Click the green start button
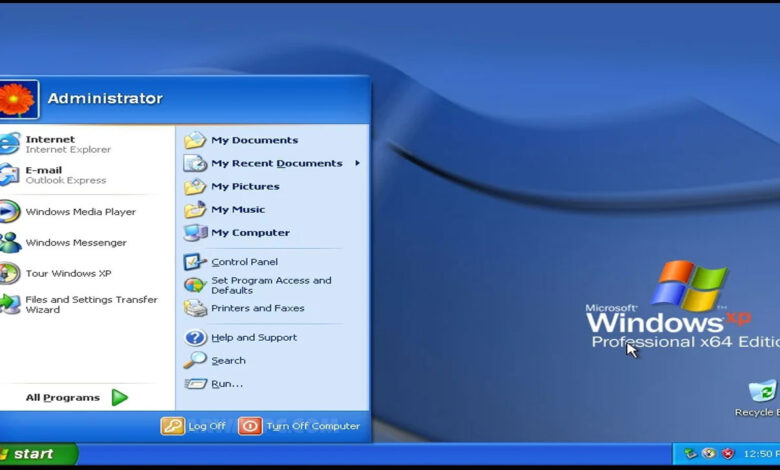Image resolution: width=780 pixels, height=470 pixels. pyautogui.click(x=38, y=454)
